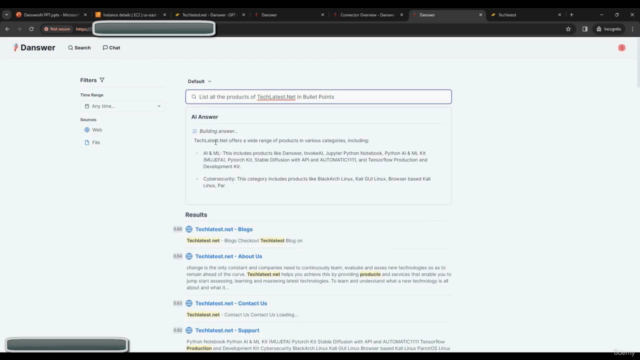Click globe icon beside Support result

tap(189, 330)
